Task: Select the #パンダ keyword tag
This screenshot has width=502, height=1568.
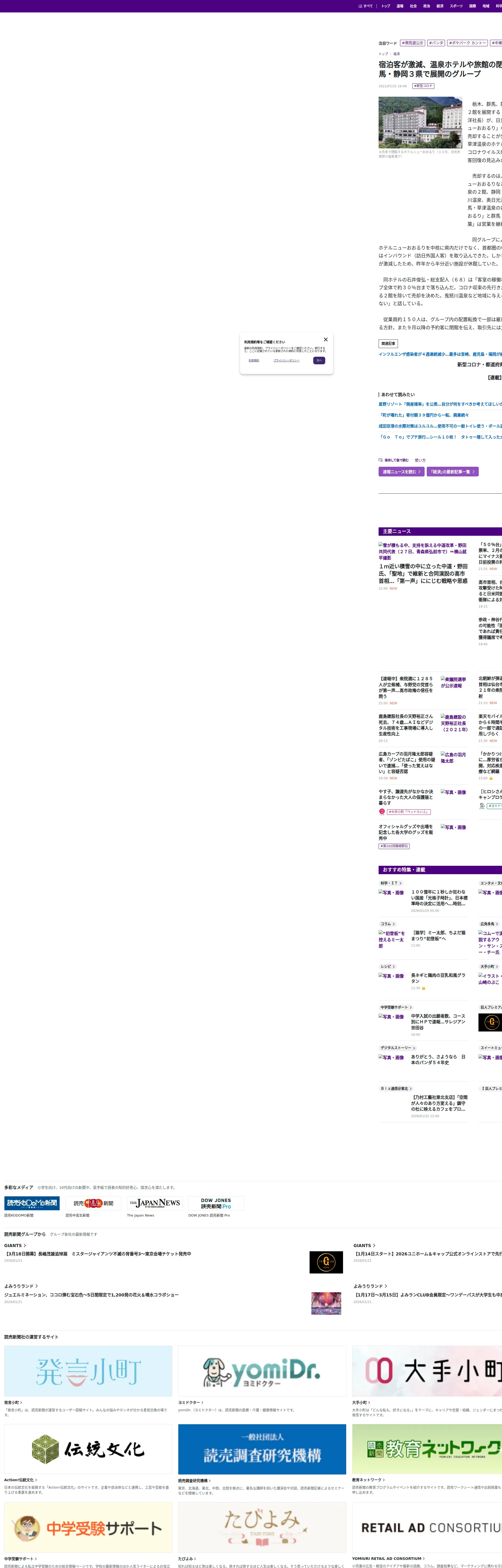Action: 436,43
